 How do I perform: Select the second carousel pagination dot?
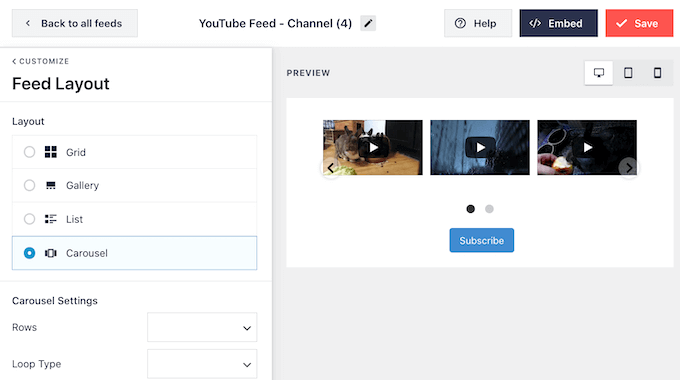point(489,209)
